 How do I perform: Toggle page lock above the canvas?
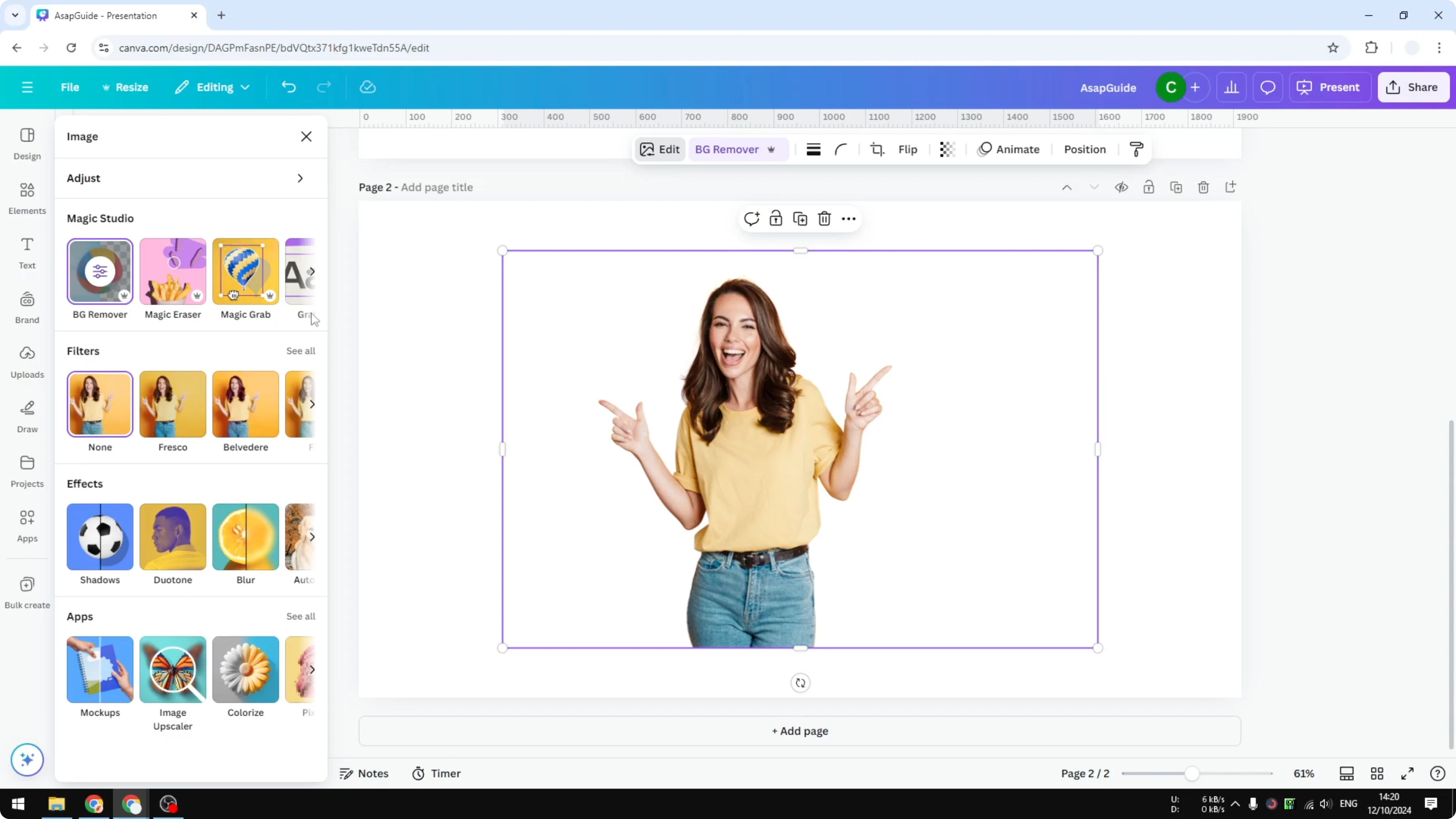click(x=1149, y=187)
